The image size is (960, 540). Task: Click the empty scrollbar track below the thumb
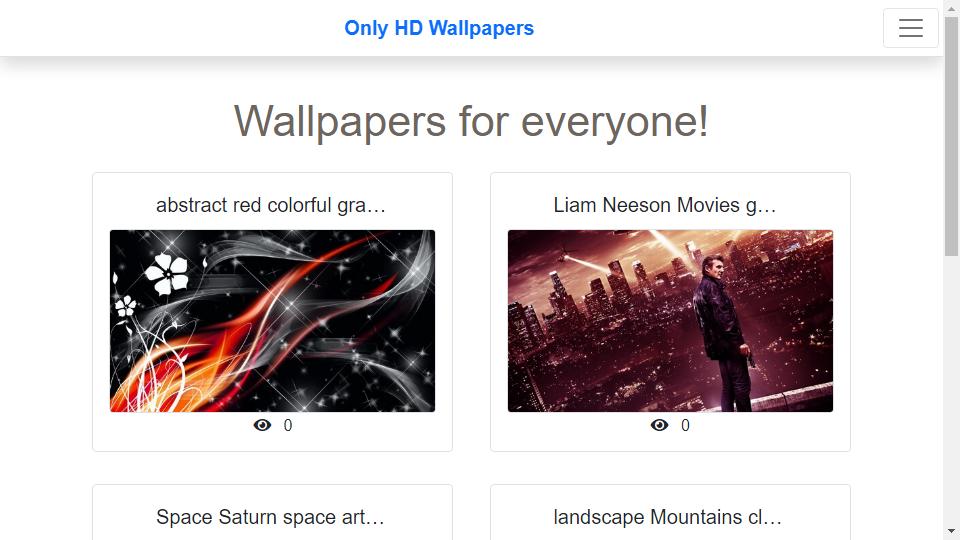tap(951, 389)
